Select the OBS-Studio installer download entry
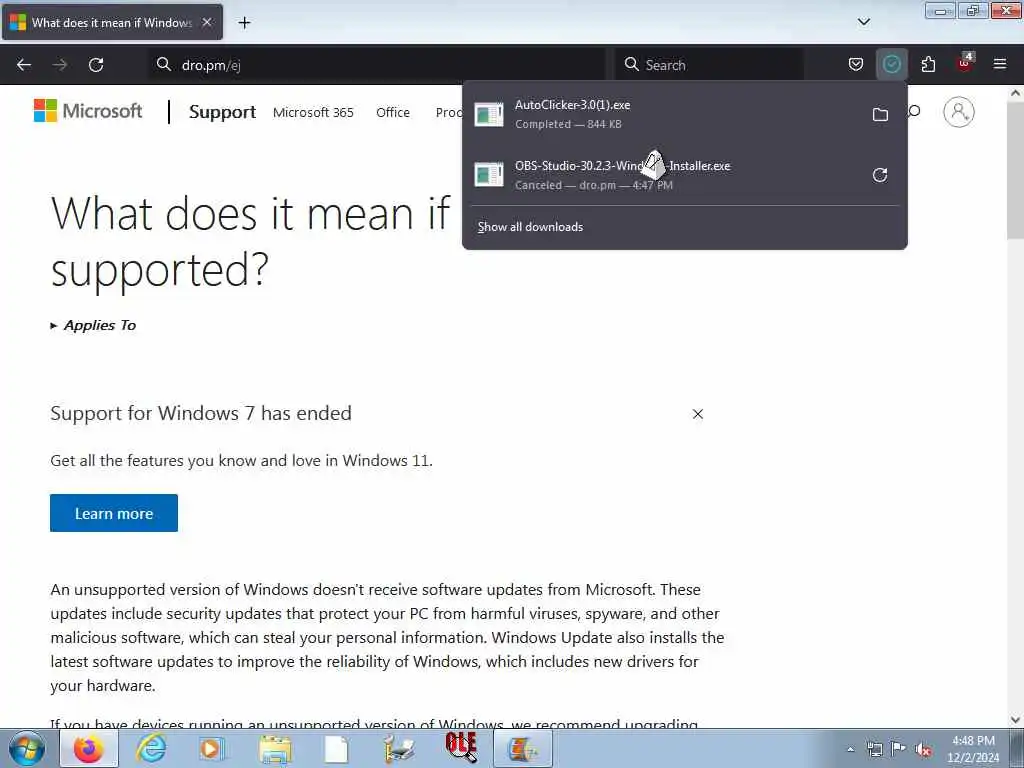 click(663, 175)
